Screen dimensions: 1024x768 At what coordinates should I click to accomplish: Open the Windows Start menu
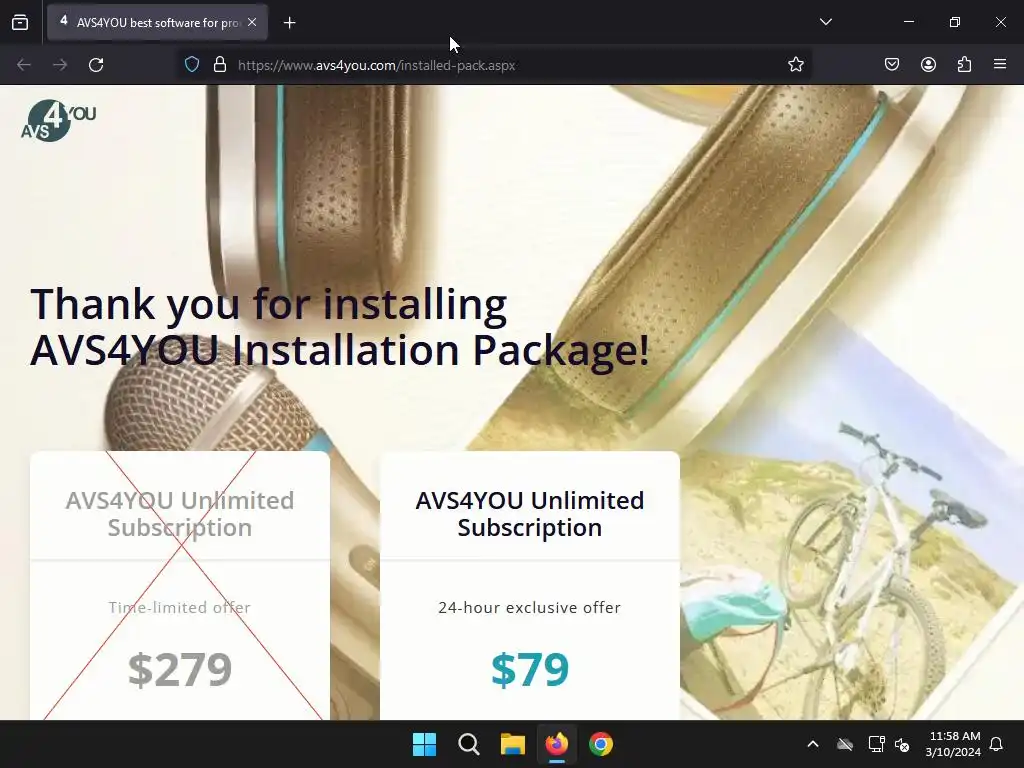click(x=424, y=744)
